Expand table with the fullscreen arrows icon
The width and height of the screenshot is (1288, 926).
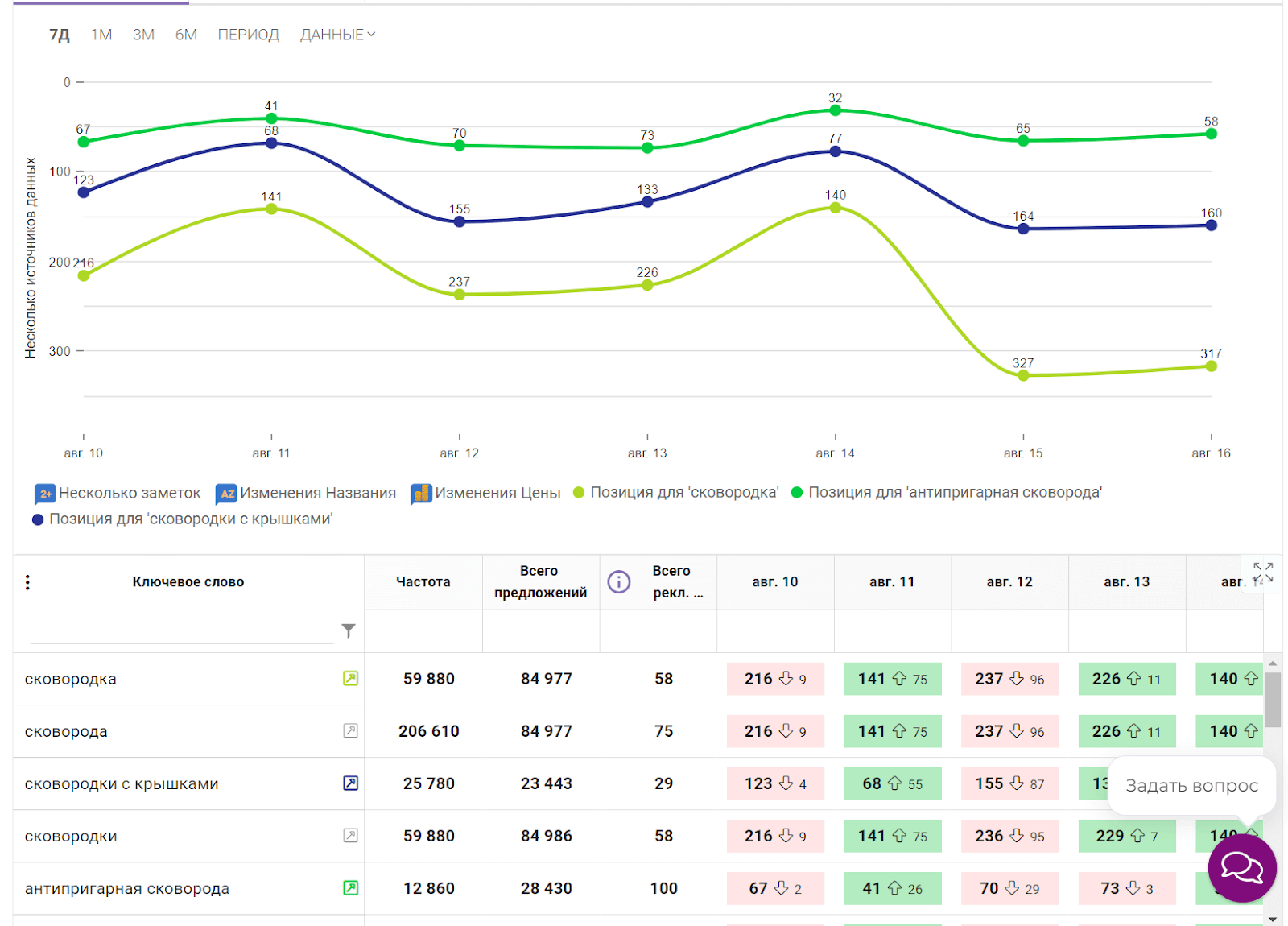point(1262,573)
